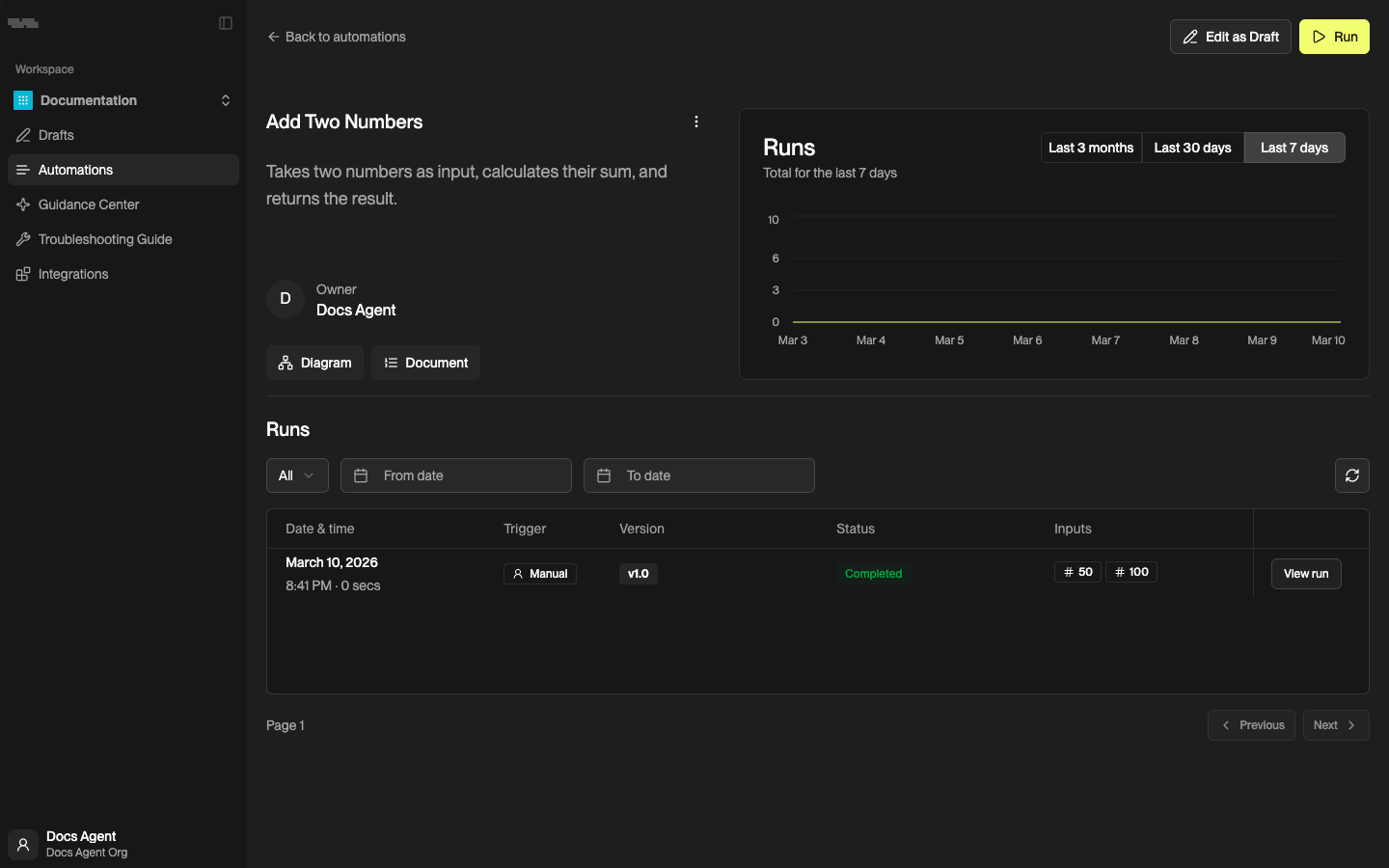Viewport: 1389px width, 868px height.
Task: Click the logo in top-left corner
Action: [x=23, y=23]
